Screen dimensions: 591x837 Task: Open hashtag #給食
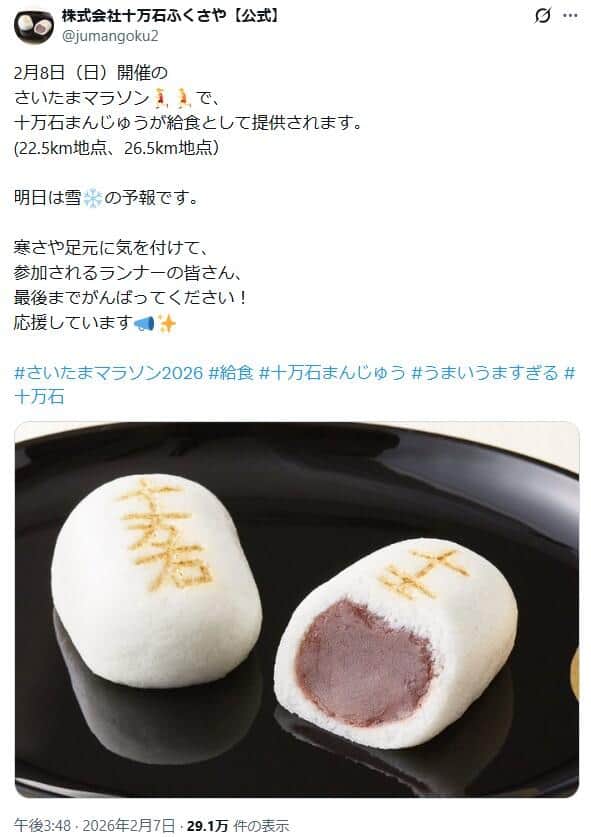click(231, 373)
